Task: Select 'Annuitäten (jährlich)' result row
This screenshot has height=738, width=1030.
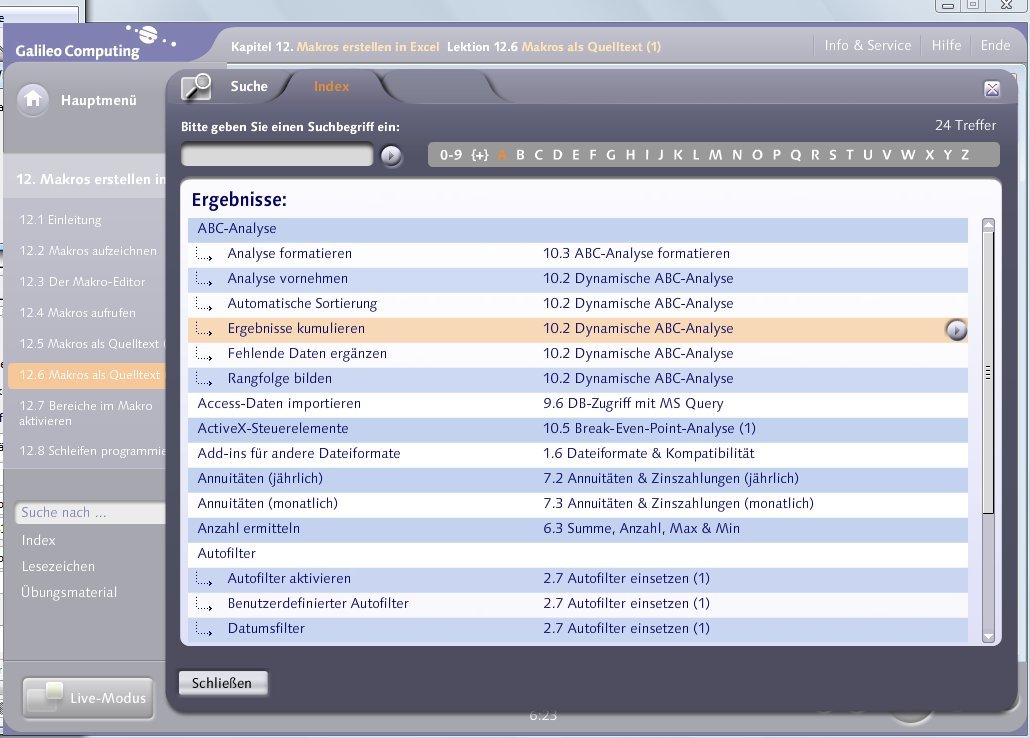Action: pyautogui.click(x=577, y=478)
